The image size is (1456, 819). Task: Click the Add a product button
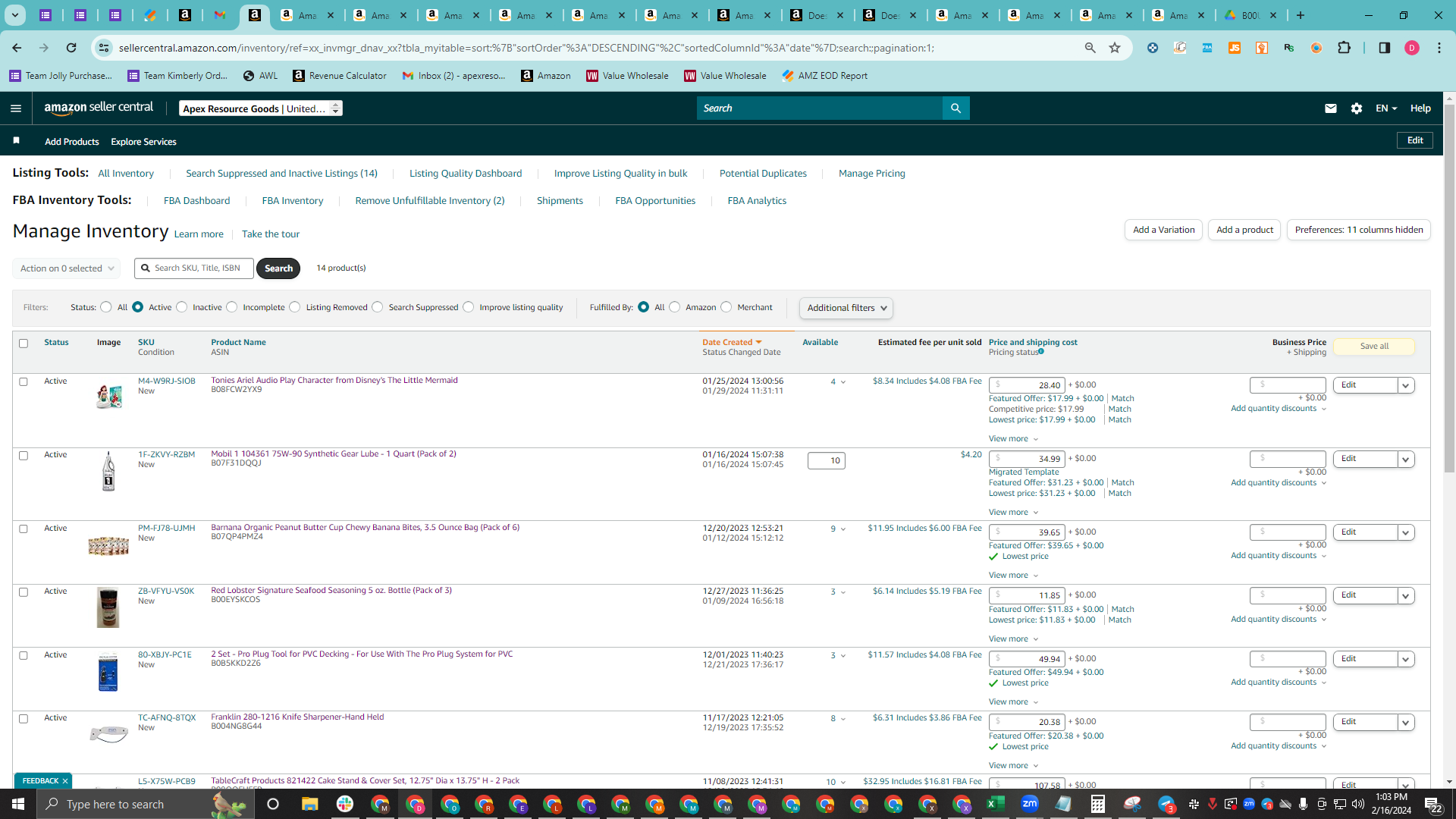point(1244,230)
